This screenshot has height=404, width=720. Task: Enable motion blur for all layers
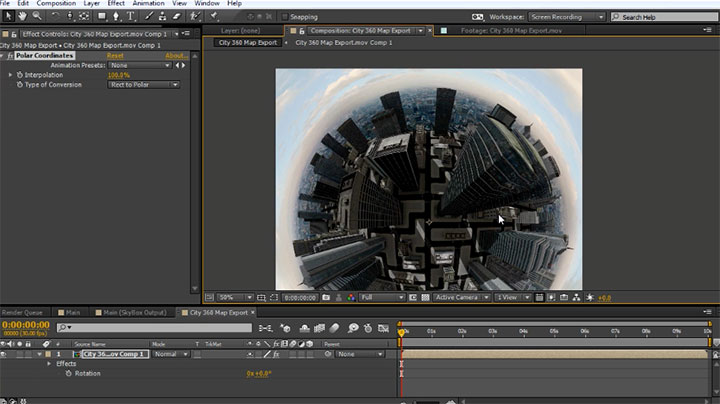click(334, 328)
